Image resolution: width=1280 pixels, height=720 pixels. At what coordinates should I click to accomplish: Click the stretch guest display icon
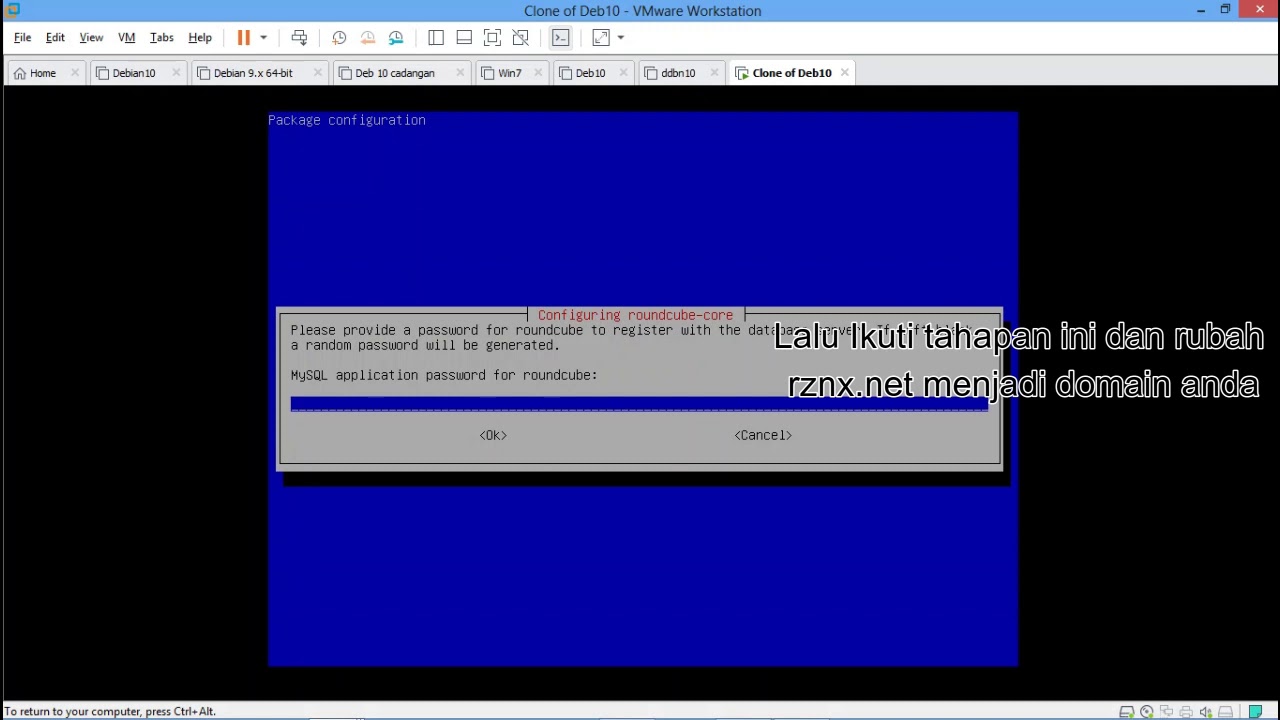pyautogui.click(x=600, y=37)
